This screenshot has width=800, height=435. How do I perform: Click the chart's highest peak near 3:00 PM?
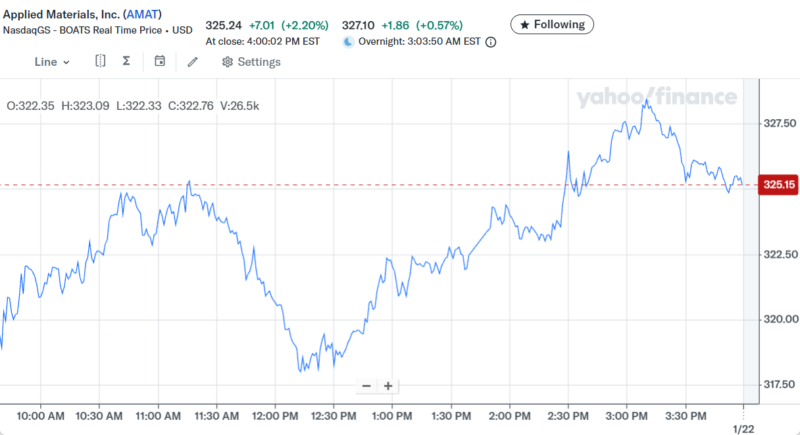coord(648,100)
